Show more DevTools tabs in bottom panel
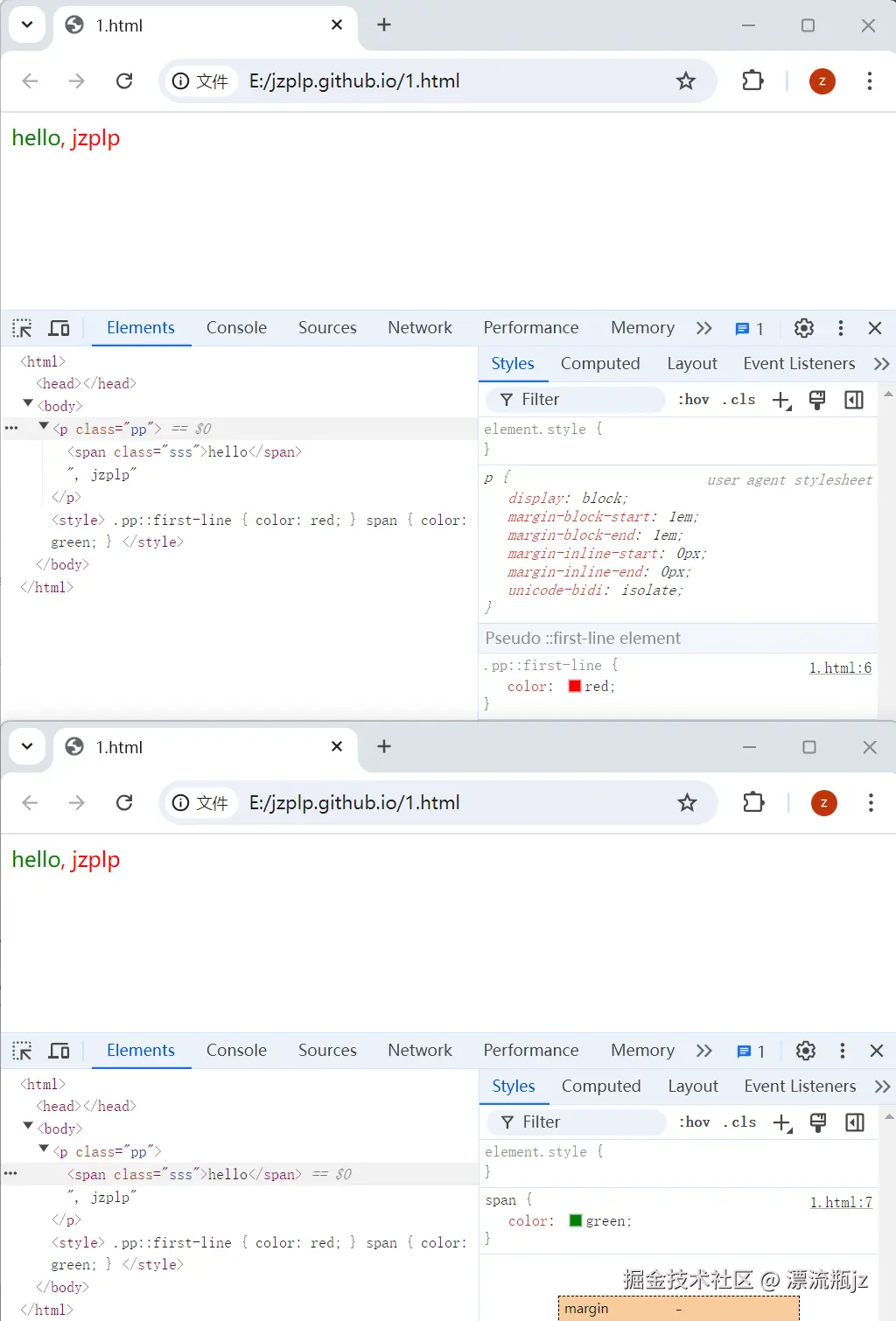Viewport: 896px width, 1321px height. [x=704, y=1051]
